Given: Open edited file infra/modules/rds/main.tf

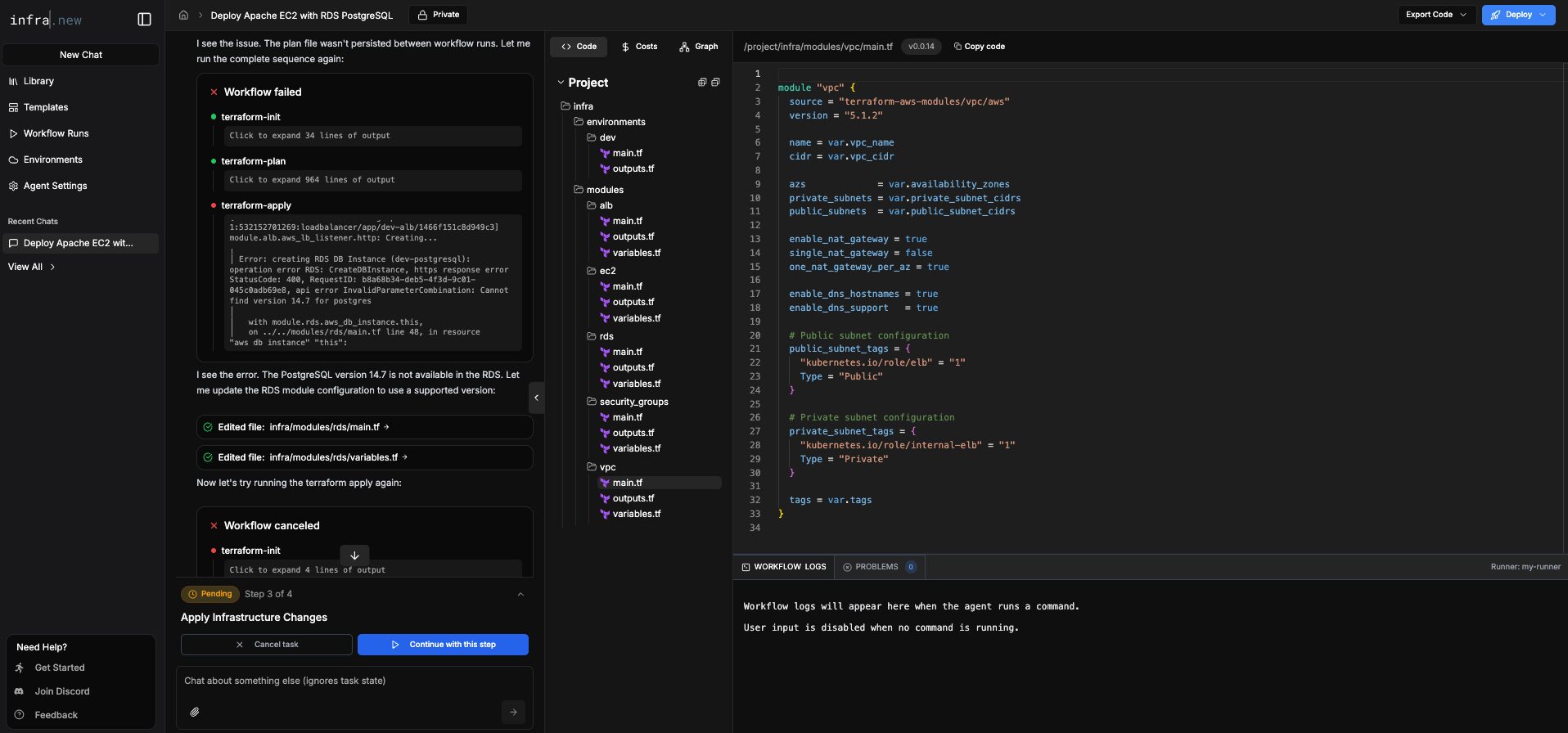Looking at the screenshot, I should tap(365, 427).
